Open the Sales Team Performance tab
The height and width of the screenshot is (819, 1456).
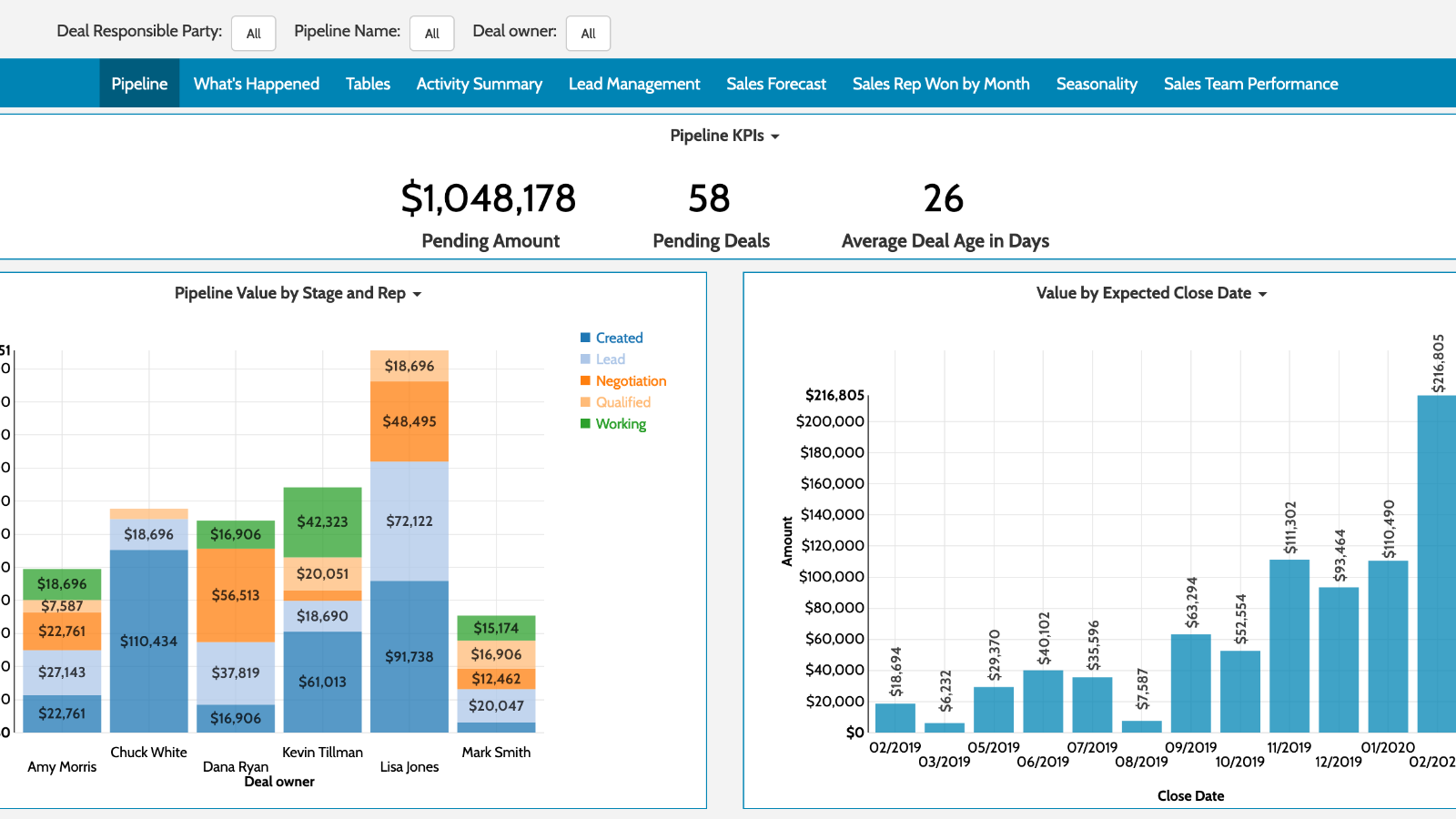pyautogui.click(x=1250, y=83)
